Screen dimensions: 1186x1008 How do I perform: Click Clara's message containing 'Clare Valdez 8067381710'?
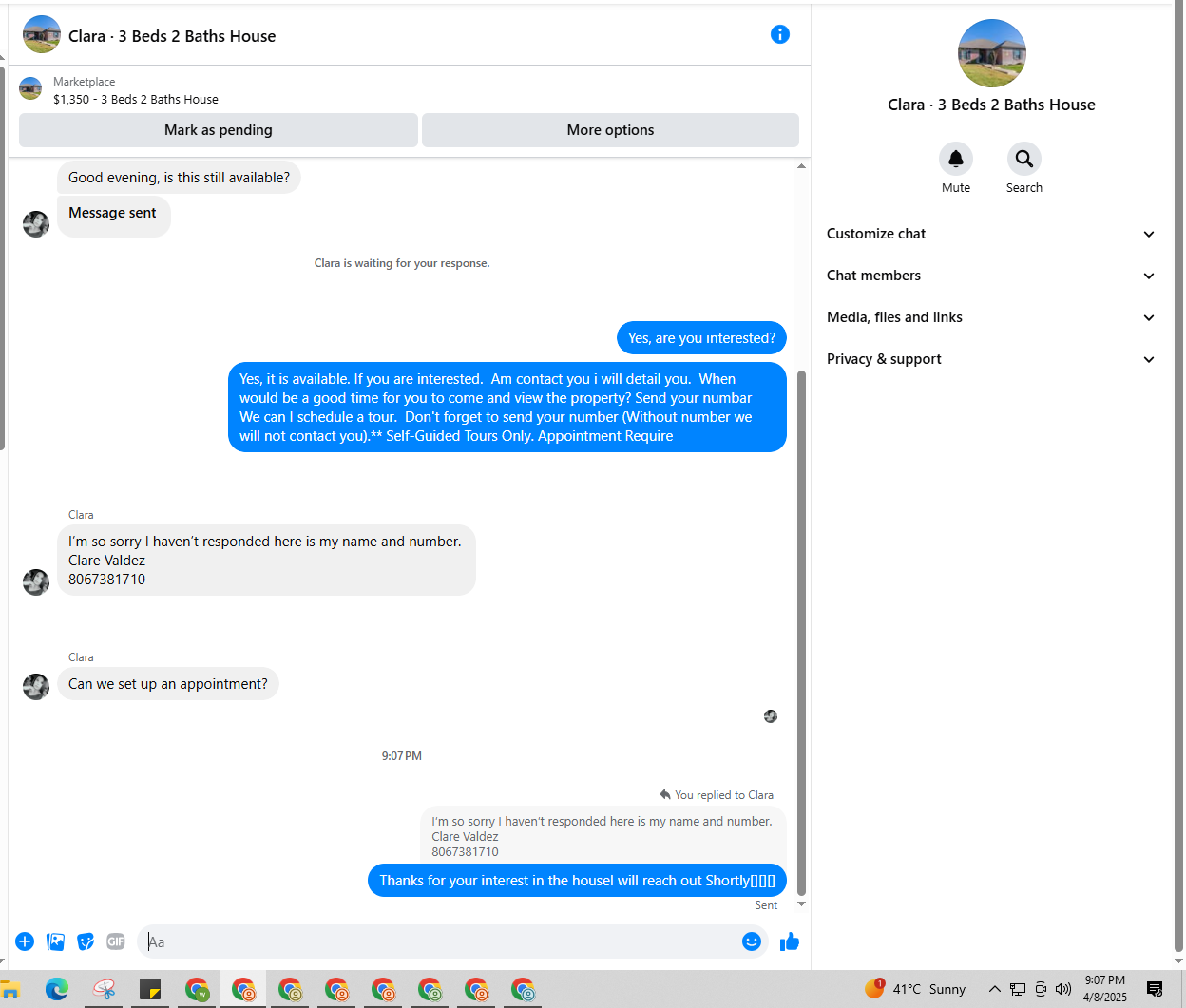click(266, 561)
